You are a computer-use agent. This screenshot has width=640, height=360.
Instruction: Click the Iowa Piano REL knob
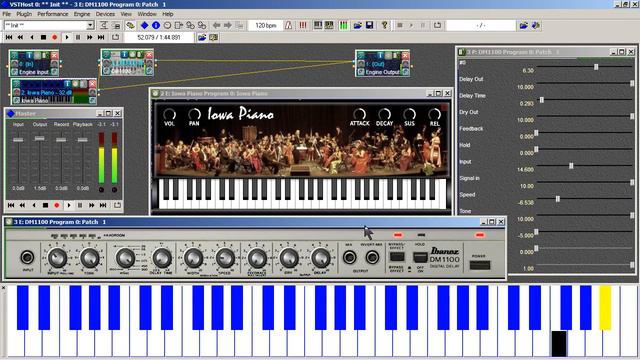coord(435,115)
